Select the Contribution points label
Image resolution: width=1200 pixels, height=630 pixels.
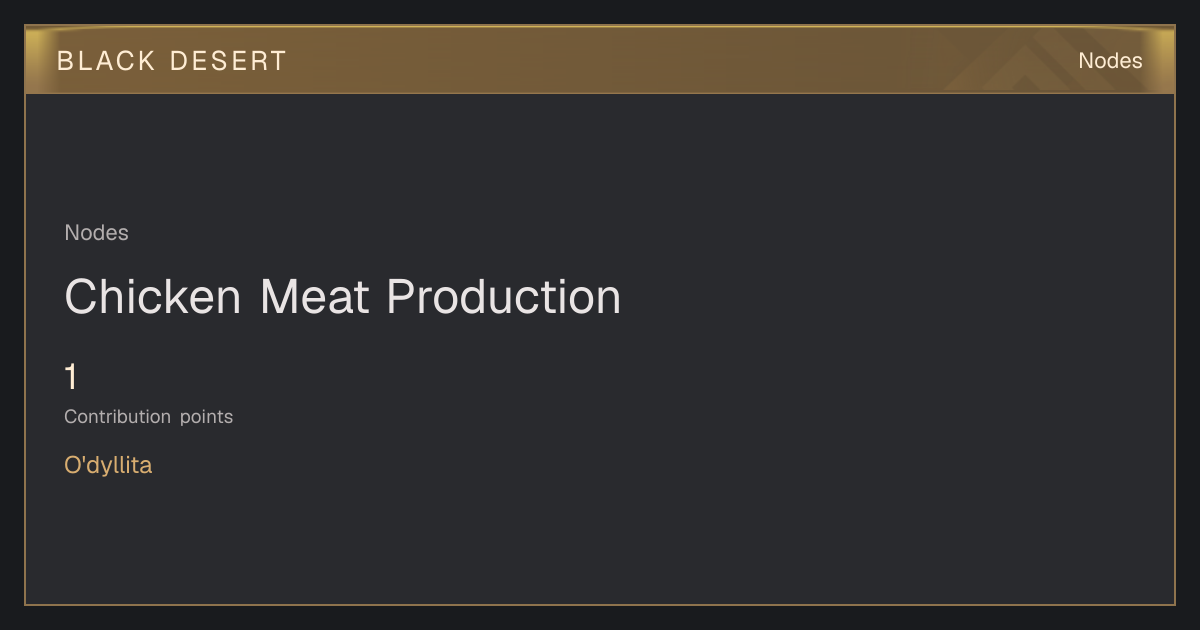(148, 417)
